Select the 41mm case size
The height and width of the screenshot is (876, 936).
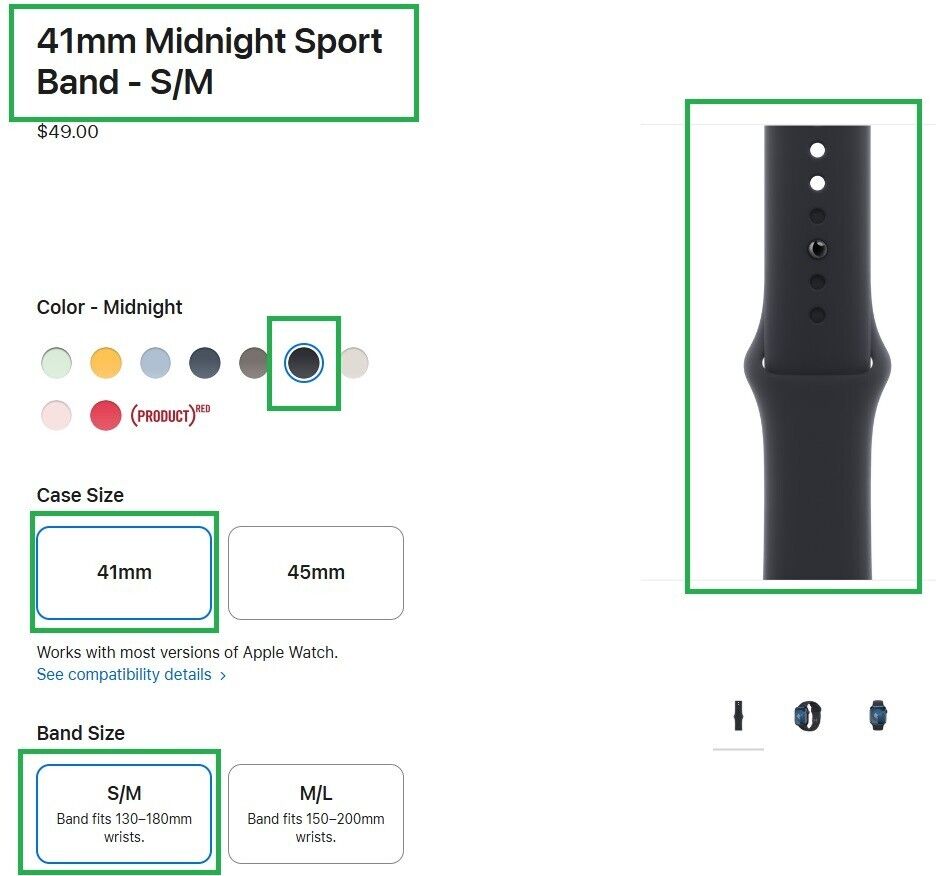click(x=124, y=572)
